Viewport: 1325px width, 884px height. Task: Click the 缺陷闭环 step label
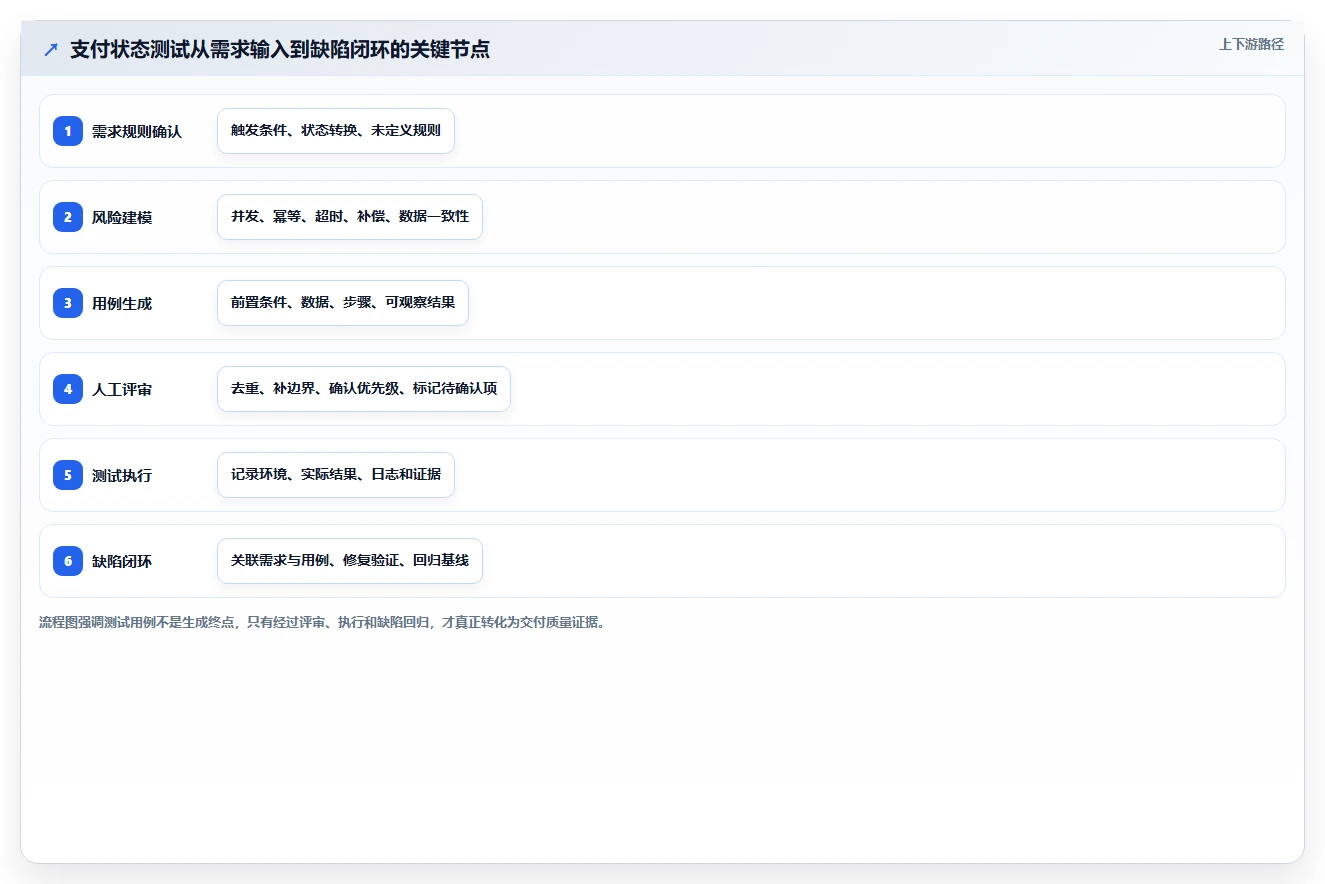(122, 561)
